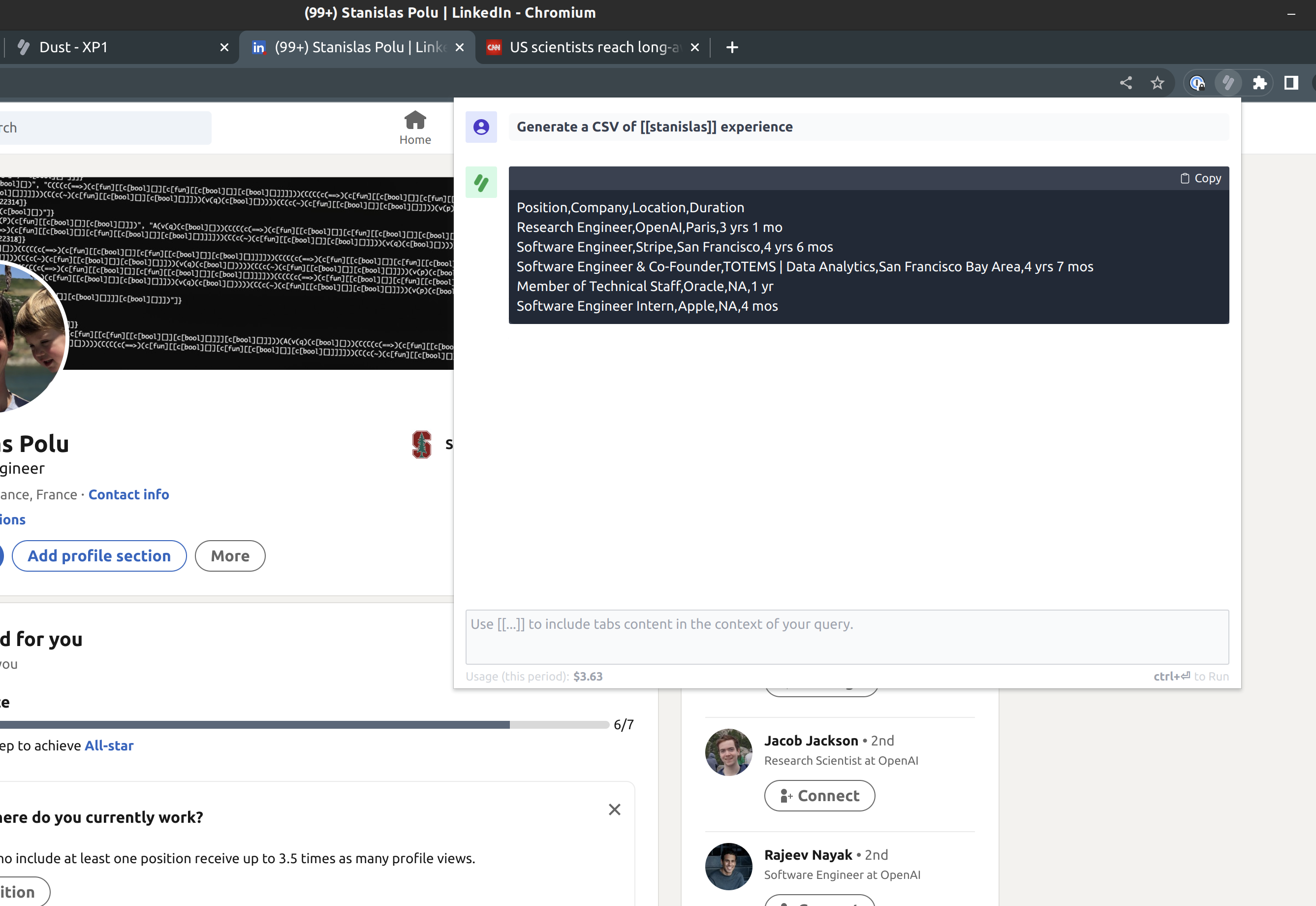This screenshot has width=1316, height=906.
Task: Click the 'Member of Technical Staff,Oracle' CSV row
Action: click(x=645, y=286)
